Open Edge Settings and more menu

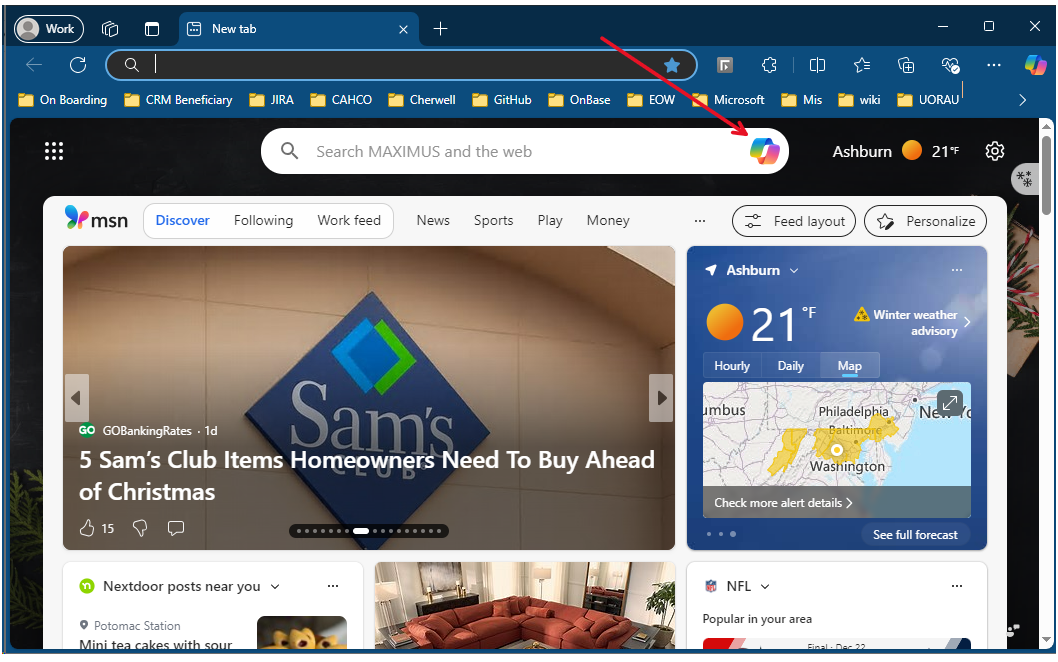coord(993,65)
